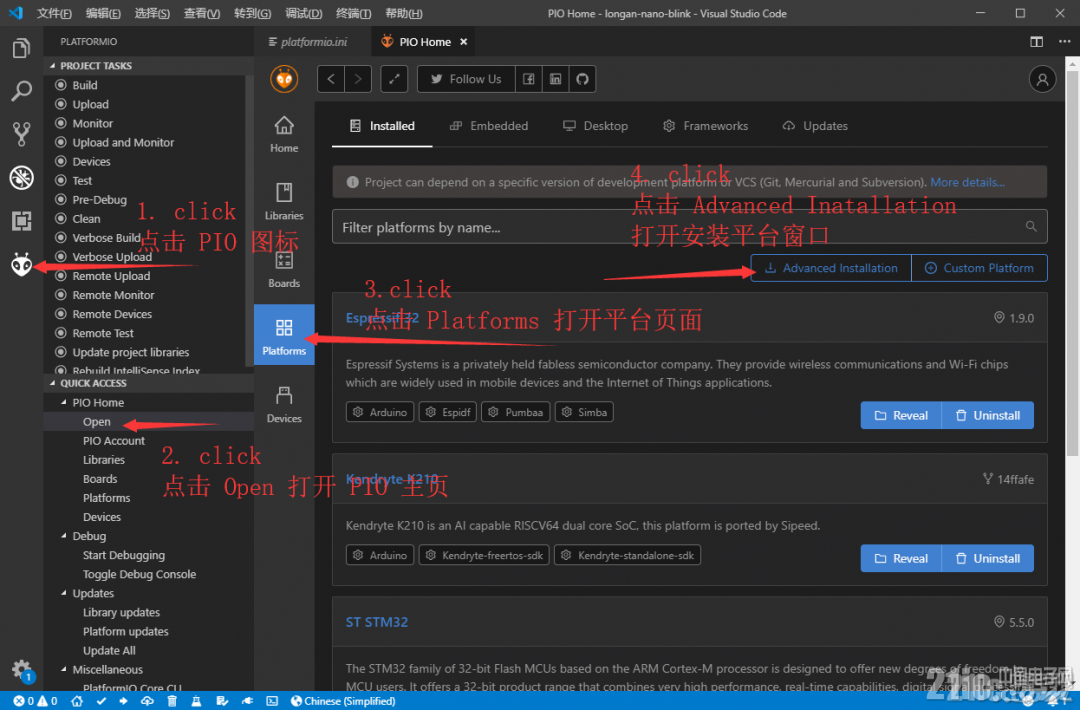This screenshot has height=710, width=1080.
Task: Click the PlatformIO Home icon in status bar
Action: tap(76, 701)
